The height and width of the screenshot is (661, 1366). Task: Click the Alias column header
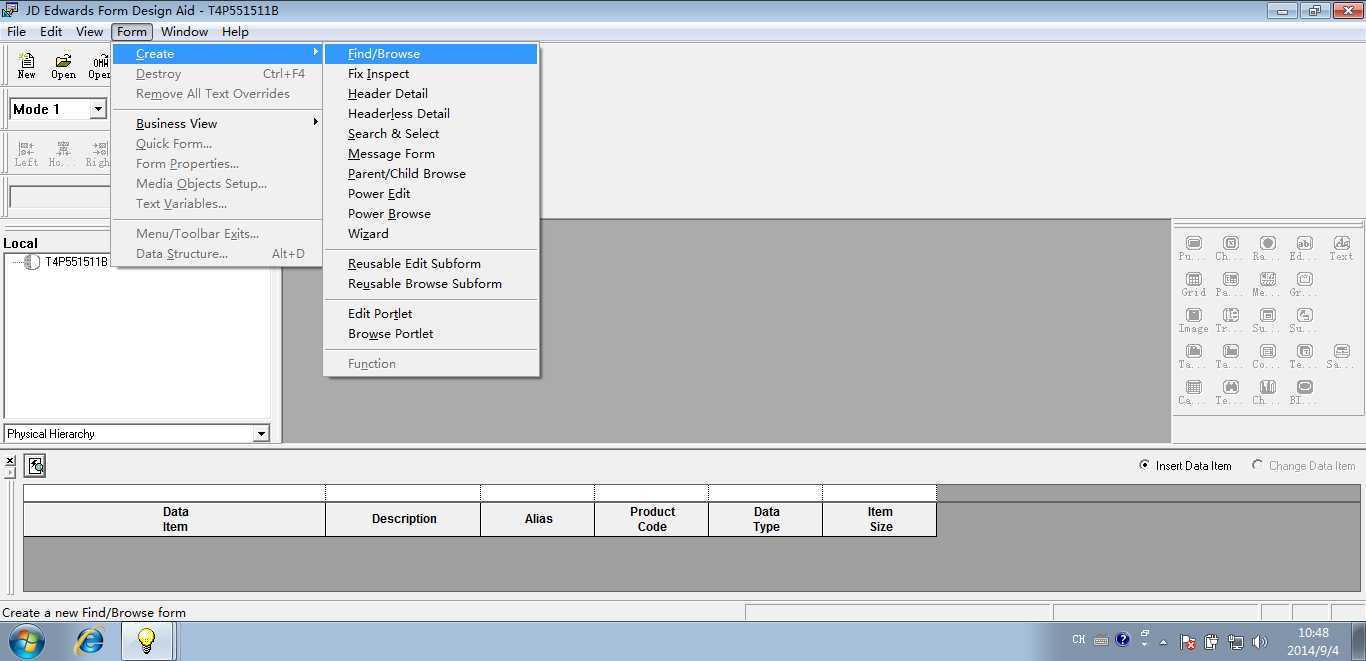[x=538, y=519]
